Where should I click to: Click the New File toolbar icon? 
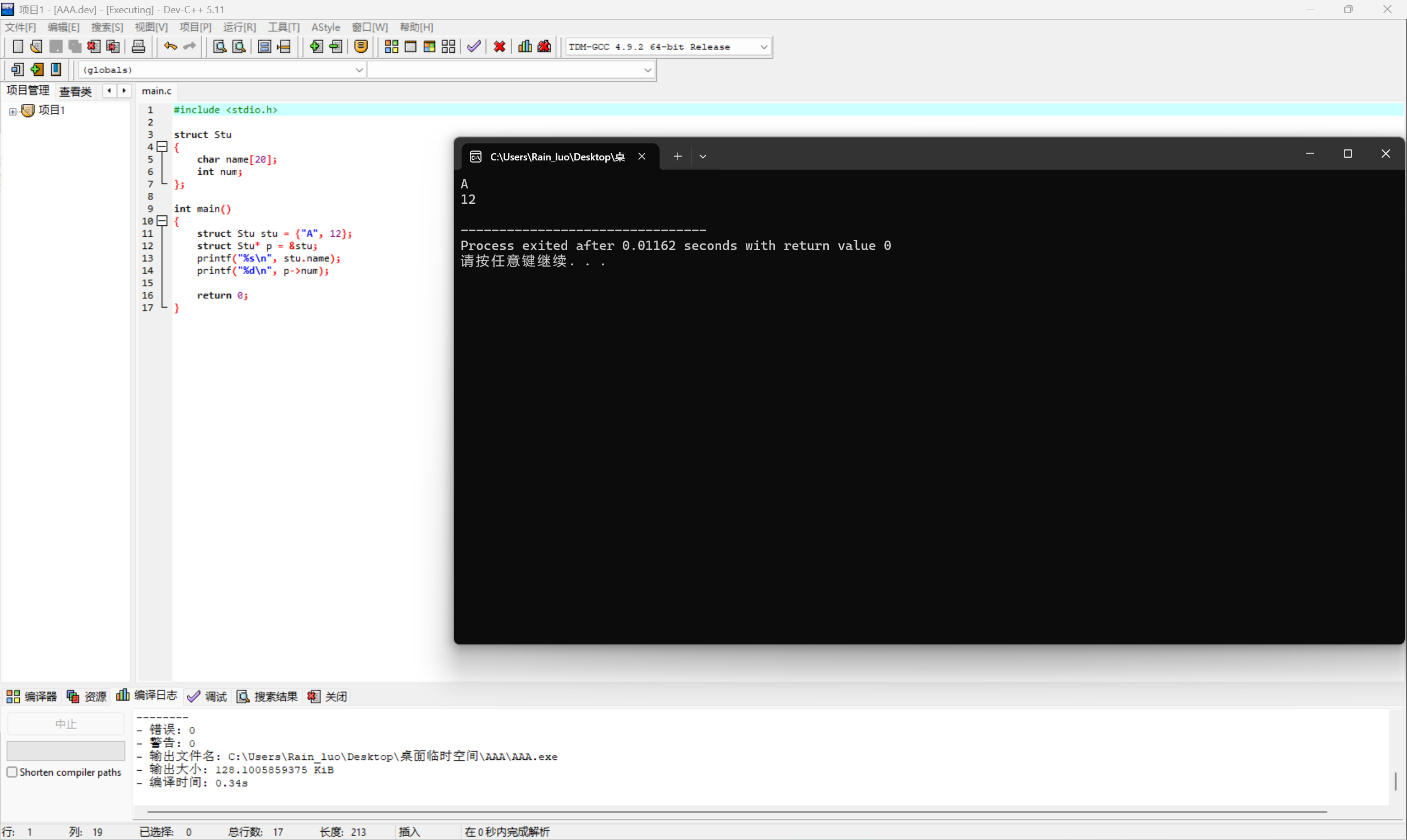18,47
